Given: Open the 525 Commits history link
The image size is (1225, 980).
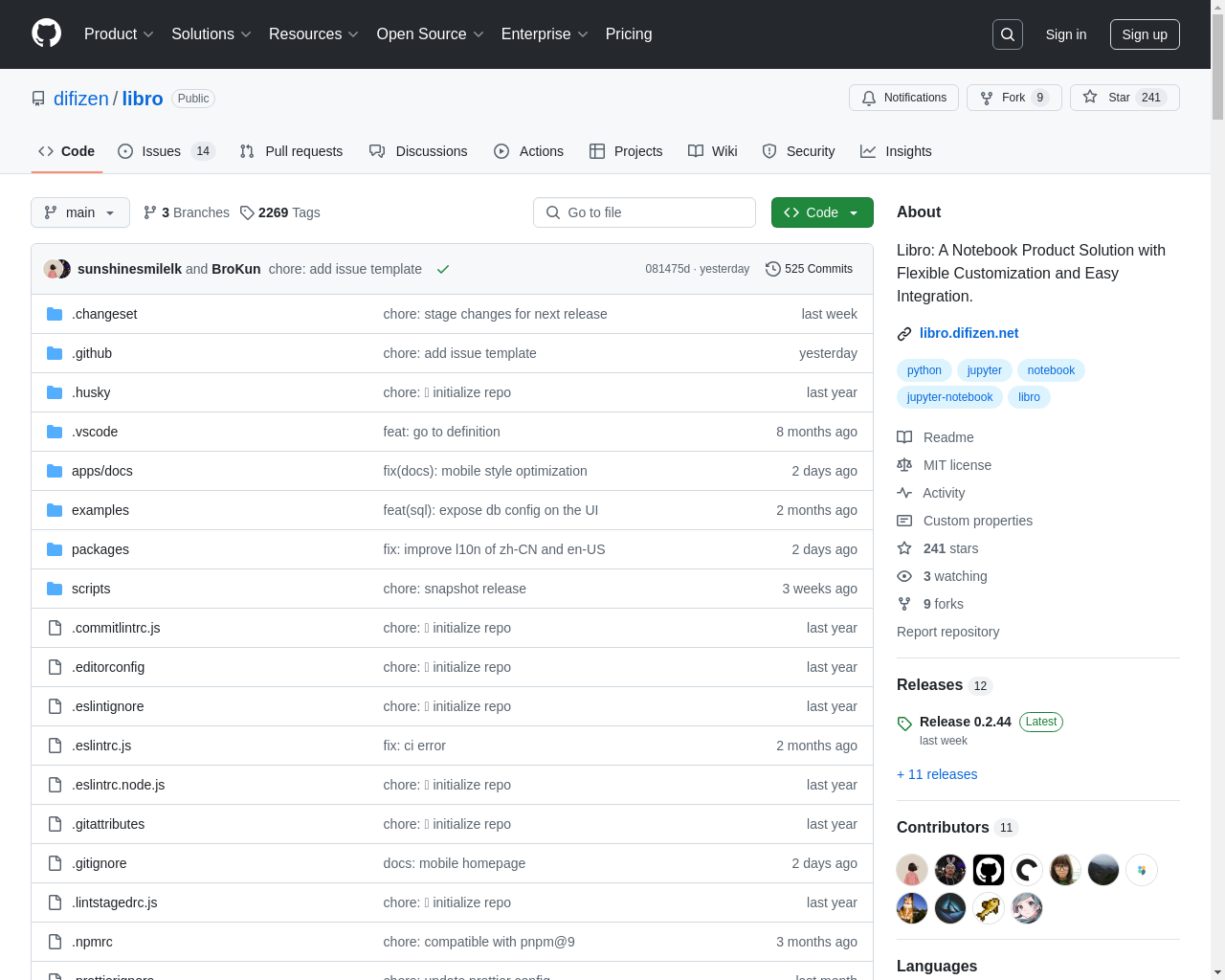Looking at the screenshot, I should click(x=810, y=269).
